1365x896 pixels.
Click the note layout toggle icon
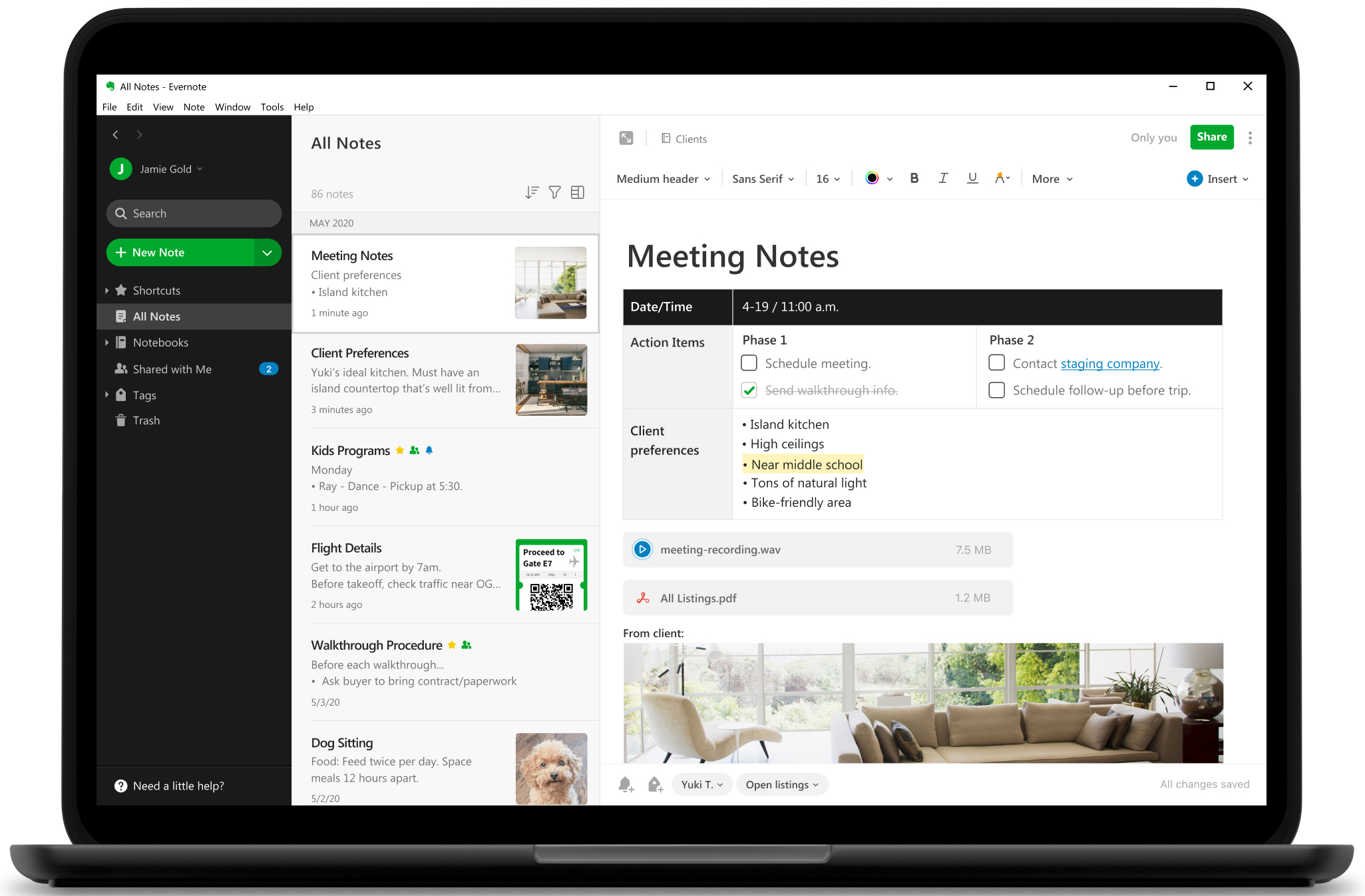(x=578, y=194)
